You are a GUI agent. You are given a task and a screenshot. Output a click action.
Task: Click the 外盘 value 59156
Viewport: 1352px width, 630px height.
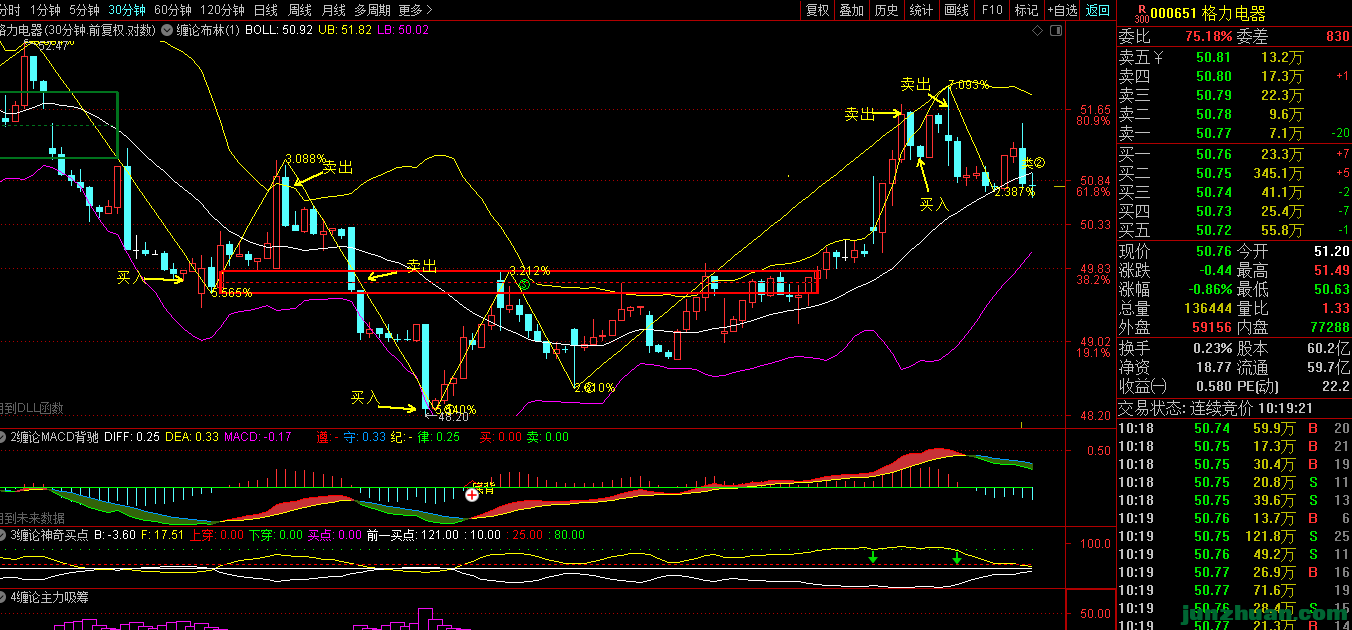point(1211,327)
